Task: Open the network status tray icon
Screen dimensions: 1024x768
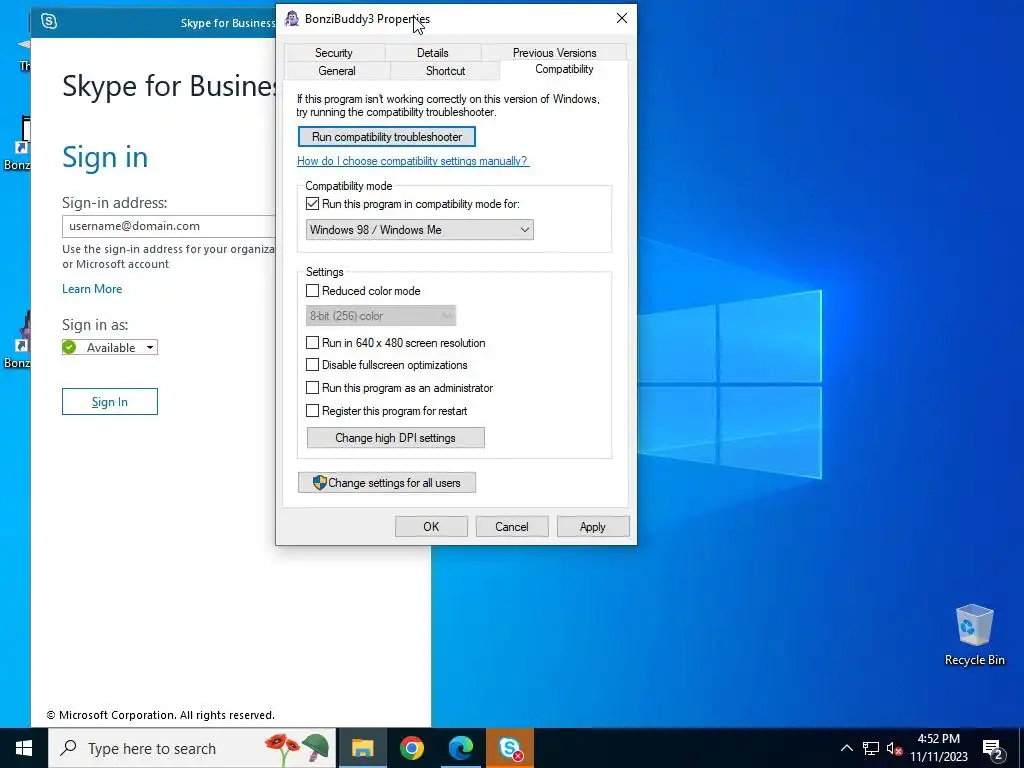Action: 871,748
